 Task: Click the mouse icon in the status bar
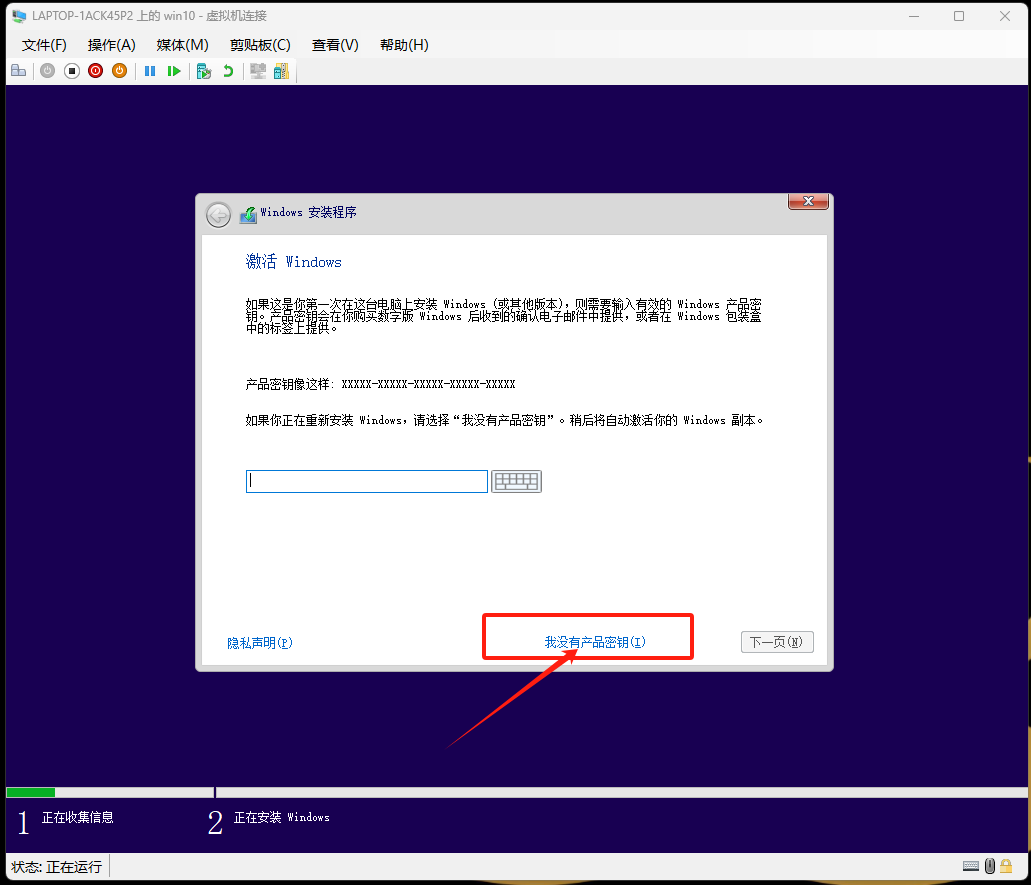(990, 866)
